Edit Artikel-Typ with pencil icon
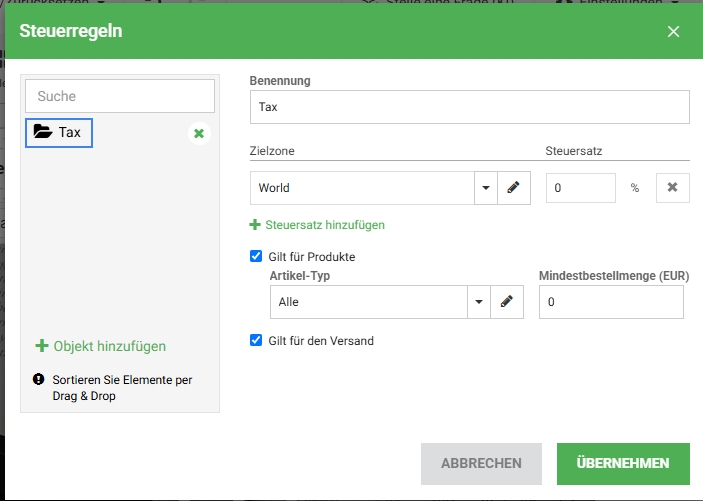 pyautogui.click(x=507, y=302)
